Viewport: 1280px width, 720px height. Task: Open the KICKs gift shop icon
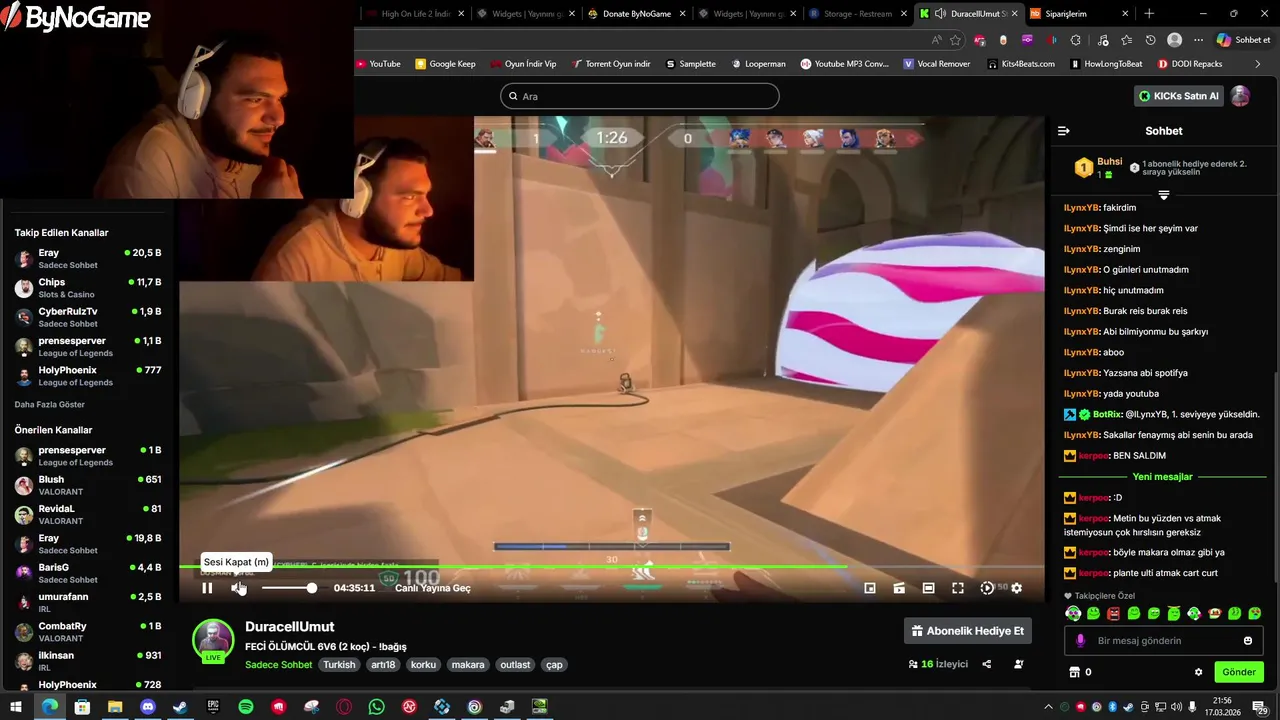(1075, 672)
